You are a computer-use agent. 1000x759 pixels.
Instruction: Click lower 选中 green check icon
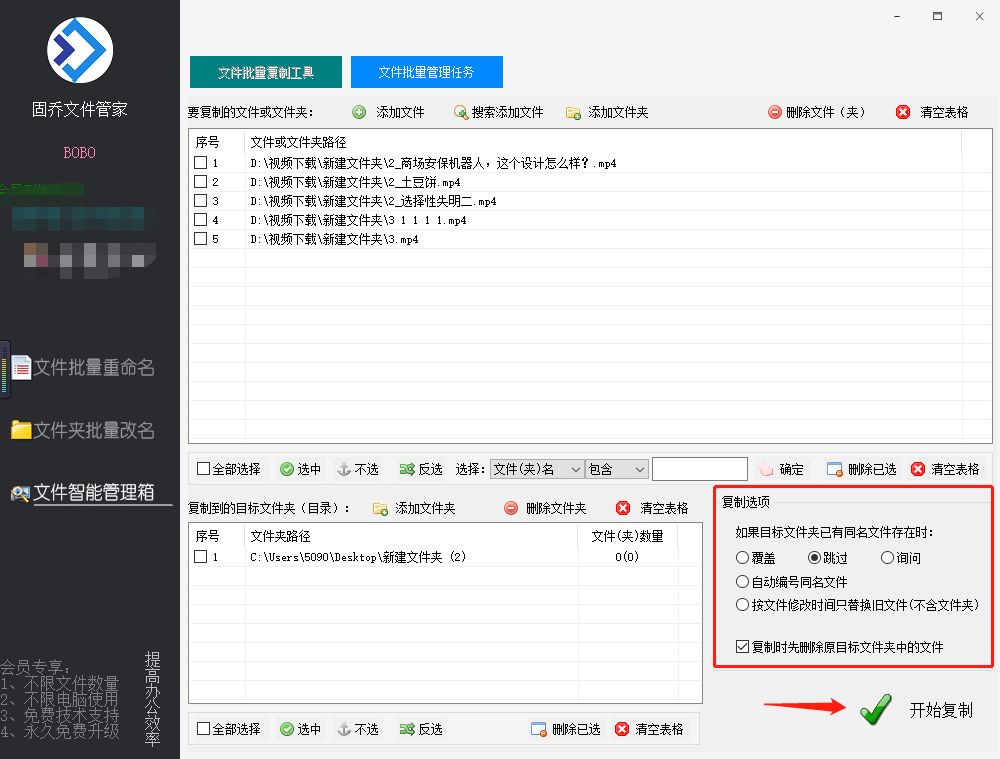[x=287, y=729]
